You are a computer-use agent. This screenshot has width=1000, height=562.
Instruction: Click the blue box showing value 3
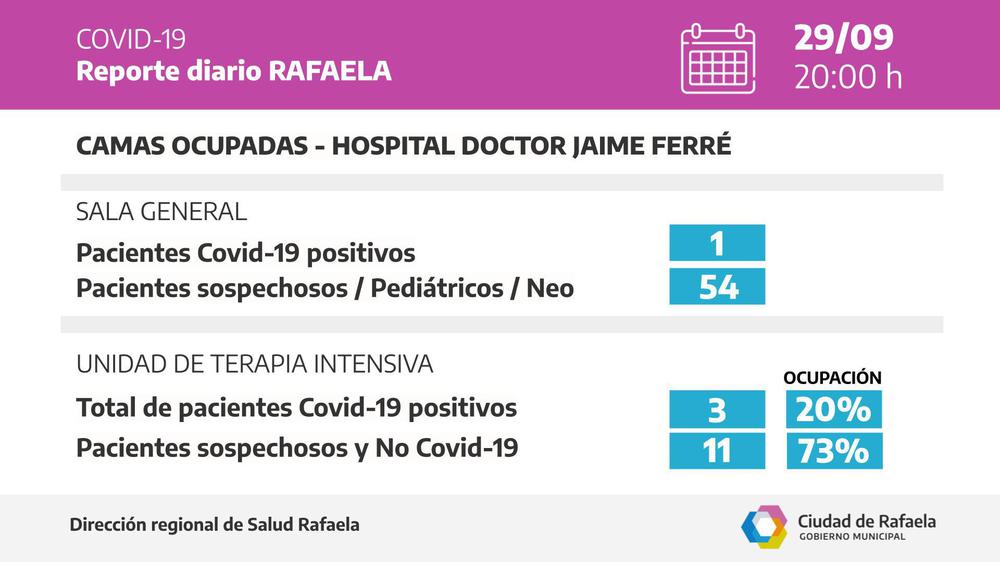(717, 409)
